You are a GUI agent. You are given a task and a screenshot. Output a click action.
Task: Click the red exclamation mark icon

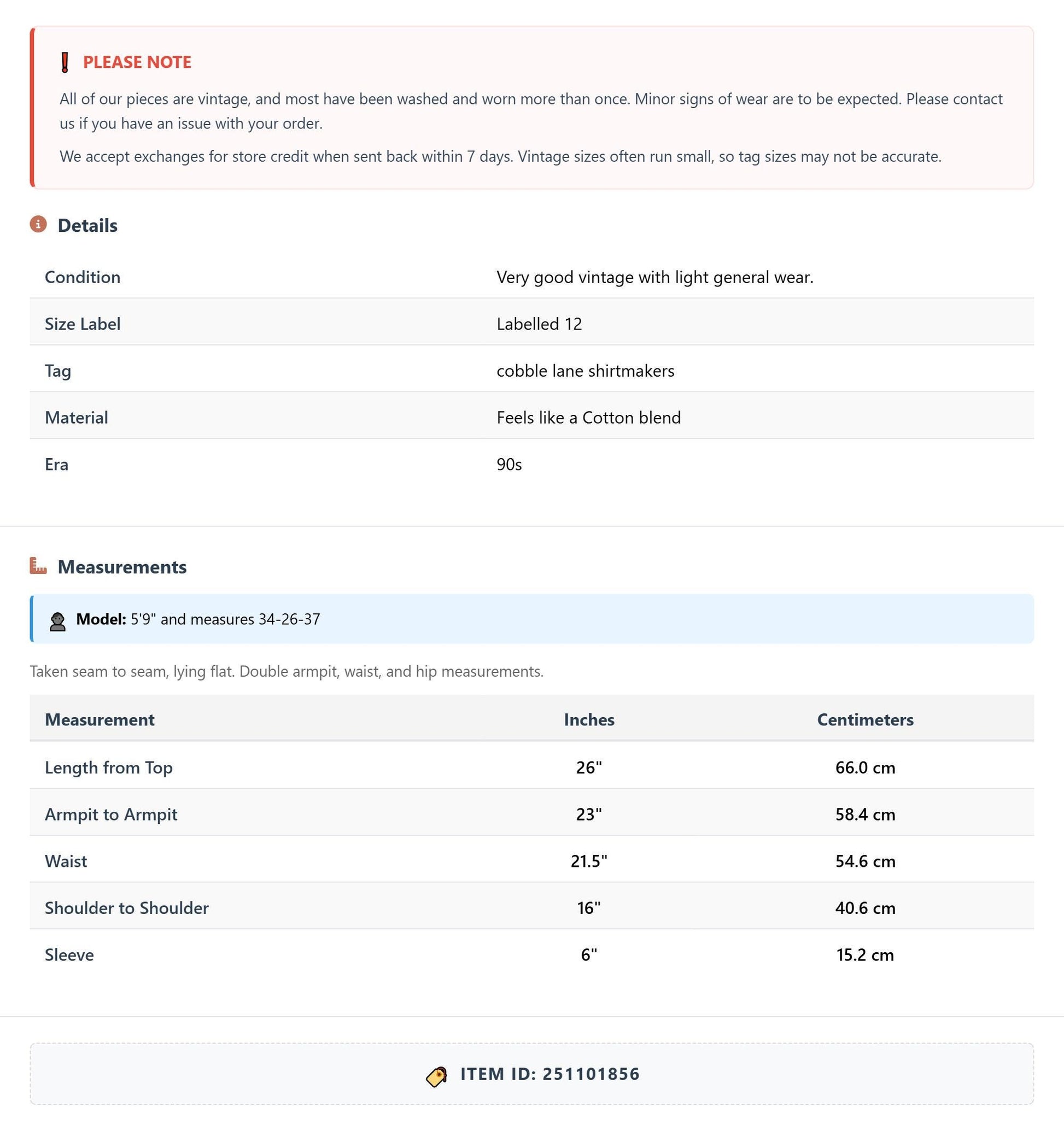click(x=65, y=62)
